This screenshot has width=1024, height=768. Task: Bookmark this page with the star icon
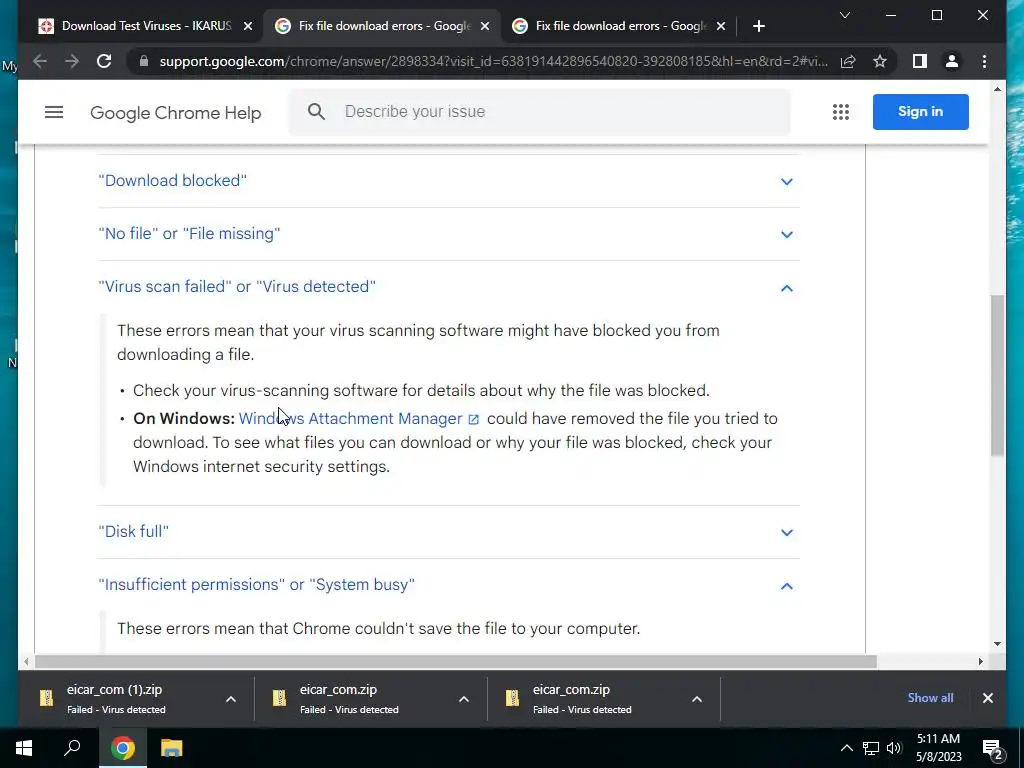point(880,61)
